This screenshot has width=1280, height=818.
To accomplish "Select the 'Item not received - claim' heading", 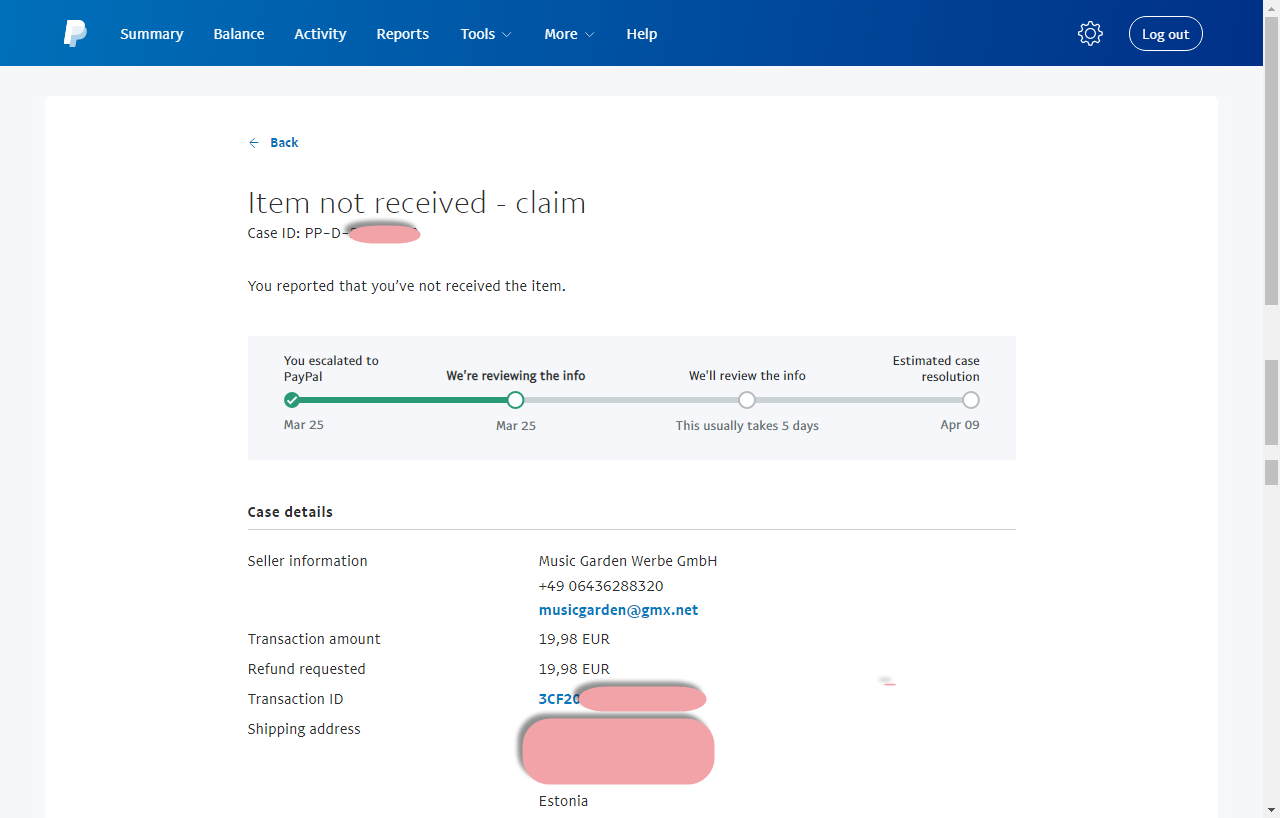I will (417, 203).
